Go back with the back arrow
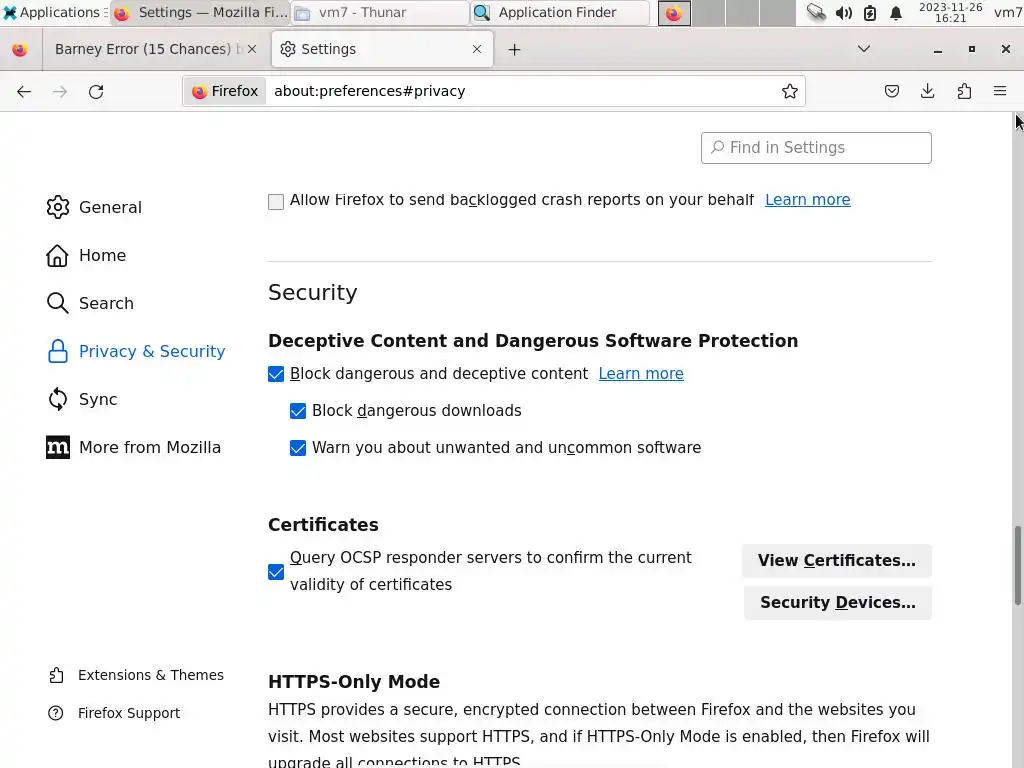Viewport: 1024px width, 768px height. click(x=24, y=91)
